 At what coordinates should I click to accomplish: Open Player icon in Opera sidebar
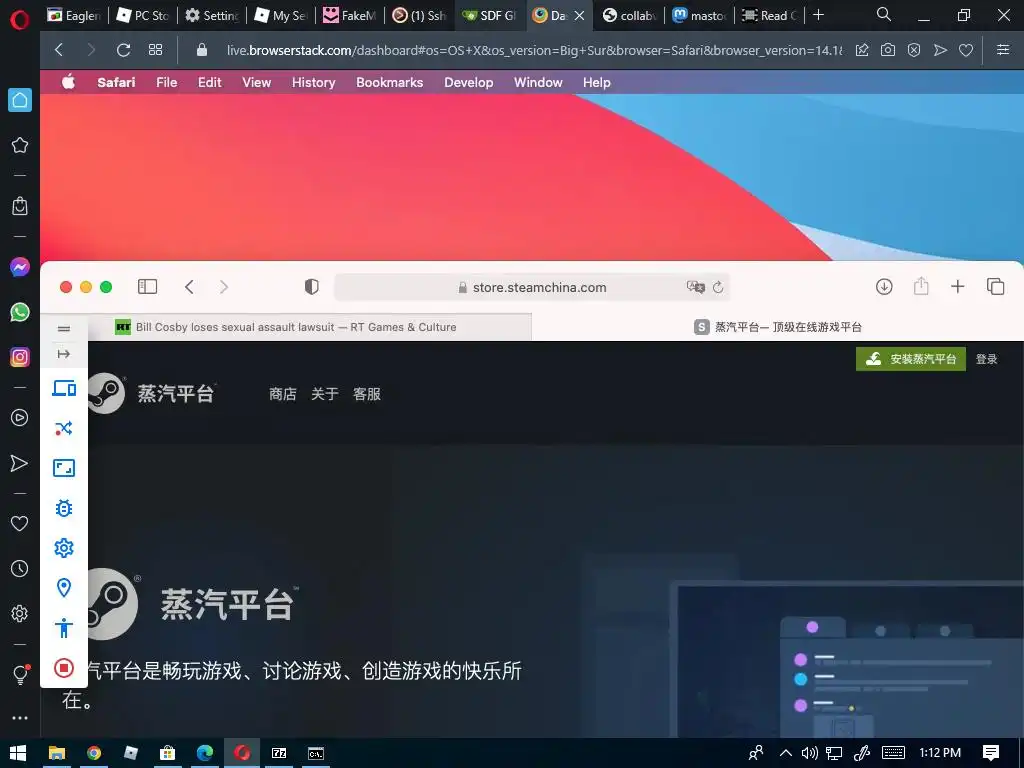click(x=20, y=418)
